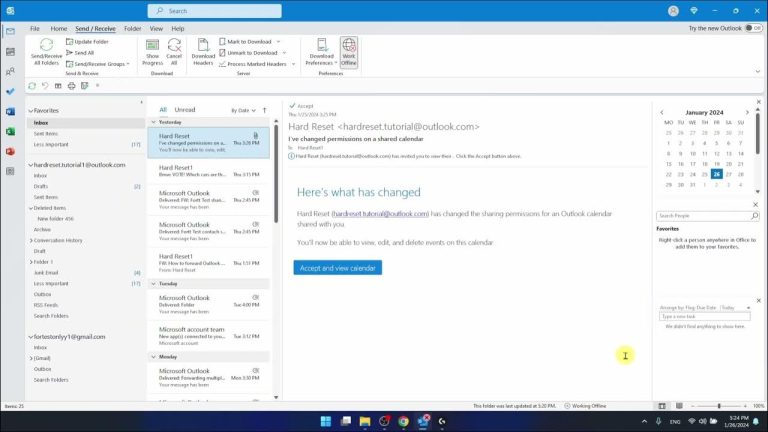Open the Folder ribbon tab

[x=133, y=29]
